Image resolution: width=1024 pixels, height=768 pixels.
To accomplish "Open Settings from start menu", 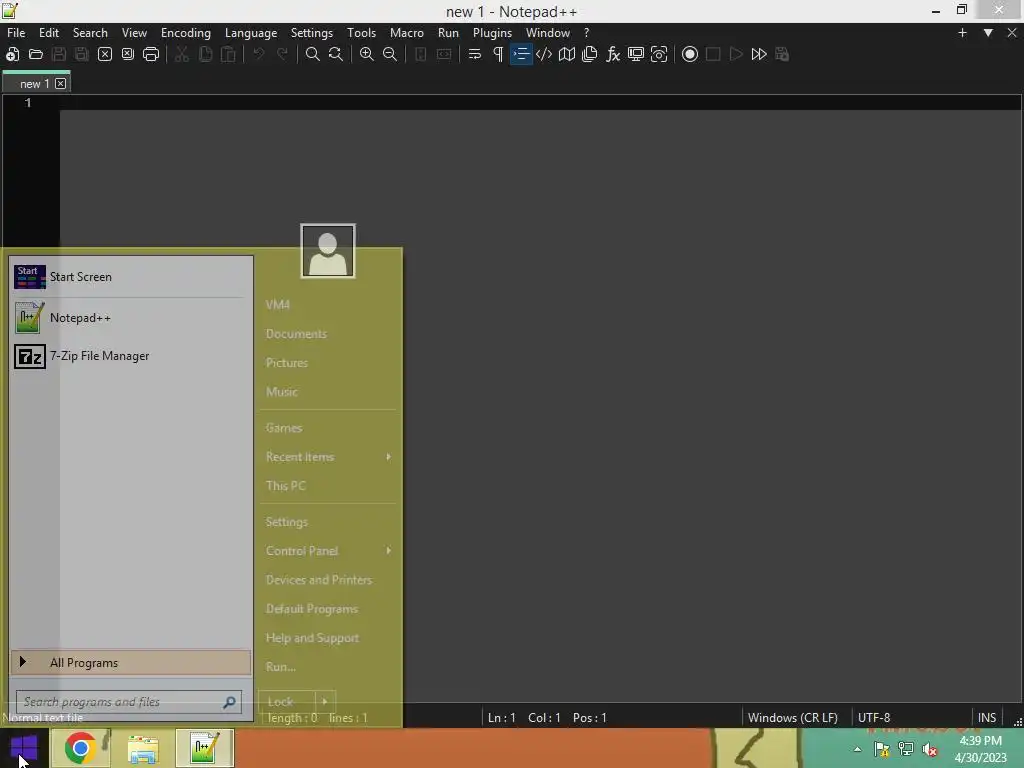I will 287,522.
